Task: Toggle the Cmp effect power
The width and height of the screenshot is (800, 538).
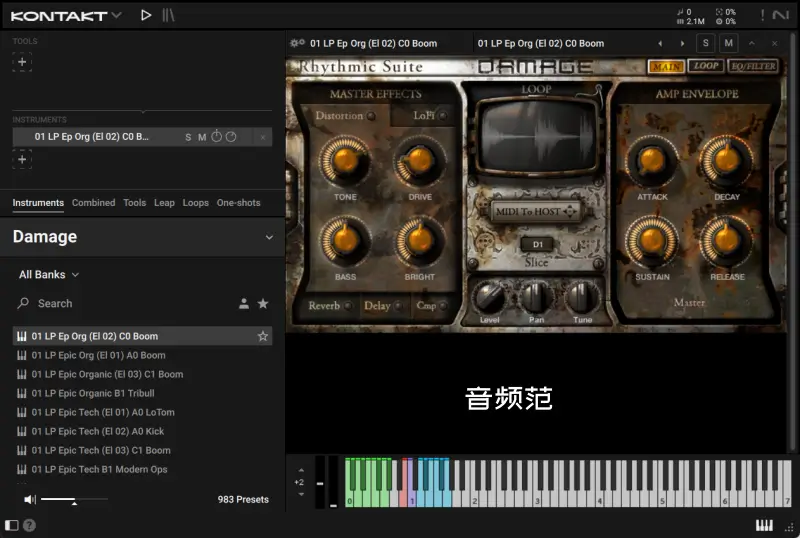Action: coord(443,306)
